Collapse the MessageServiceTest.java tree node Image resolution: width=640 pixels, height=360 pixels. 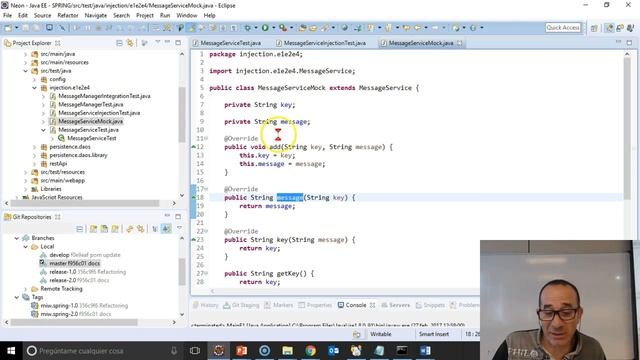tap(43, 130)
